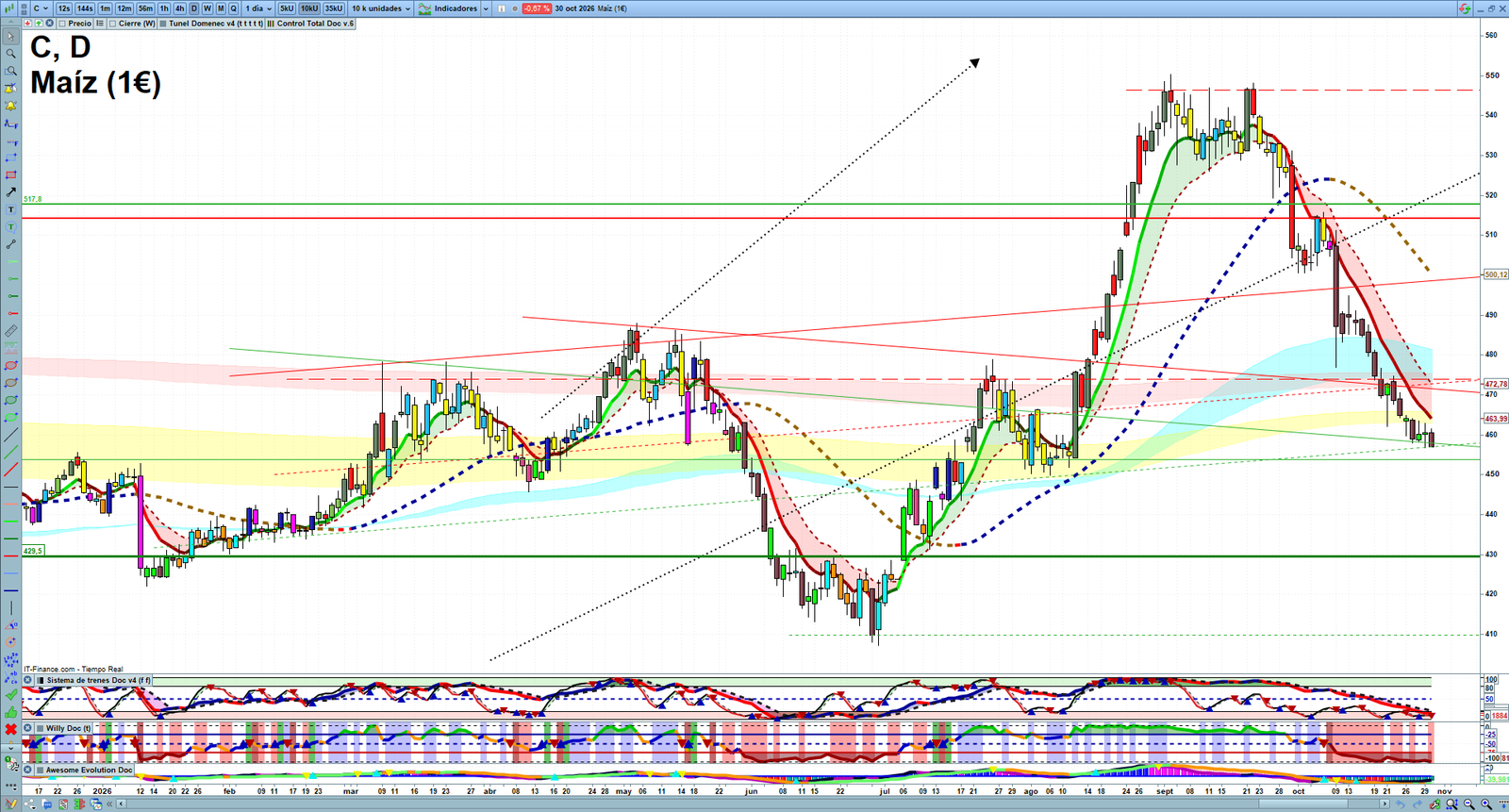The image size is (1509, 812).
Task: Click the pencil chart drawing icon bottom-left
Action: (10, 804)
